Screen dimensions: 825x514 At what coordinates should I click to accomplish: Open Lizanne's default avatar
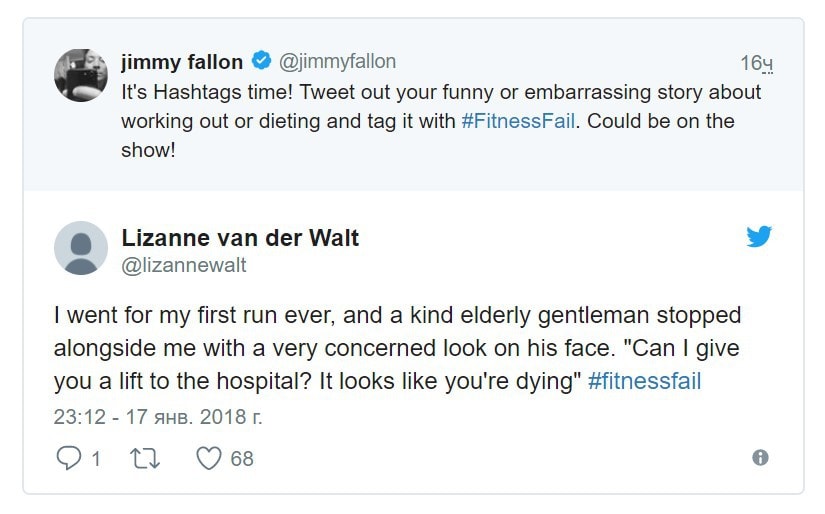(x=81, y=248)
